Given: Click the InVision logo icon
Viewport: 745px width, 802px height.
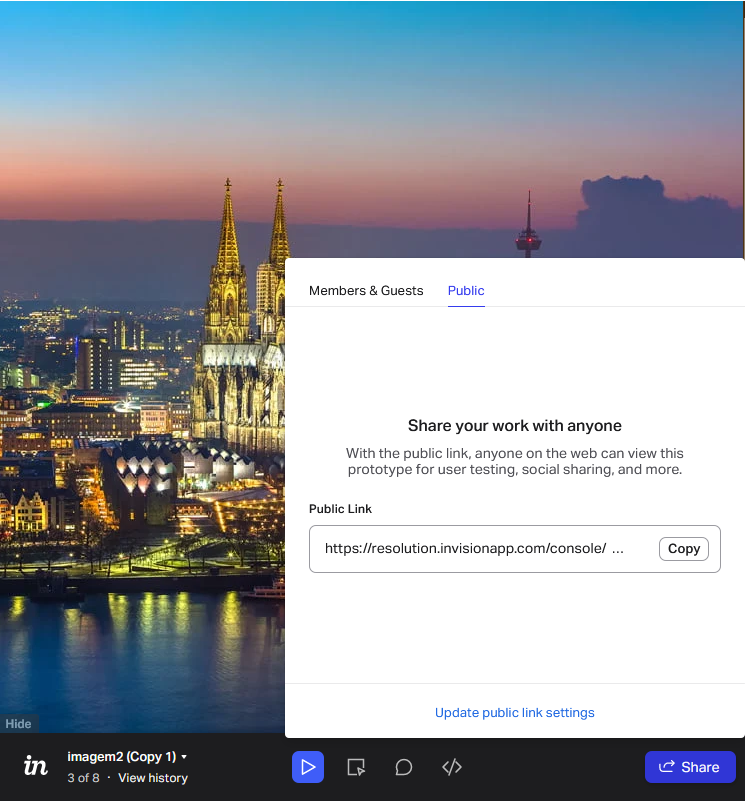Looking at the screenshot, I should click(x=35, y=766).
